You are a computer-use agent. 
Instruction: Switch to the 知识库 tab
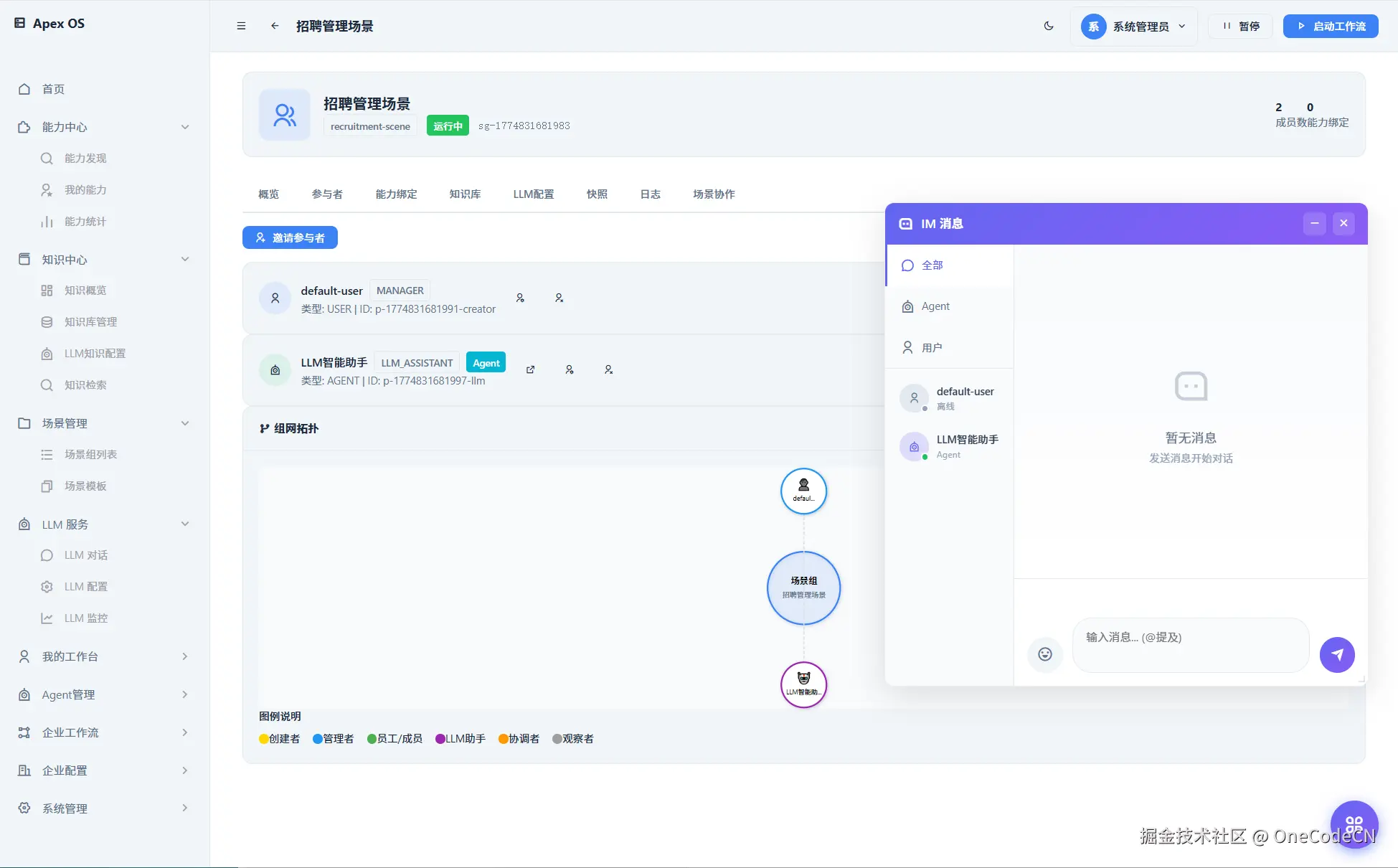point(465,194)
